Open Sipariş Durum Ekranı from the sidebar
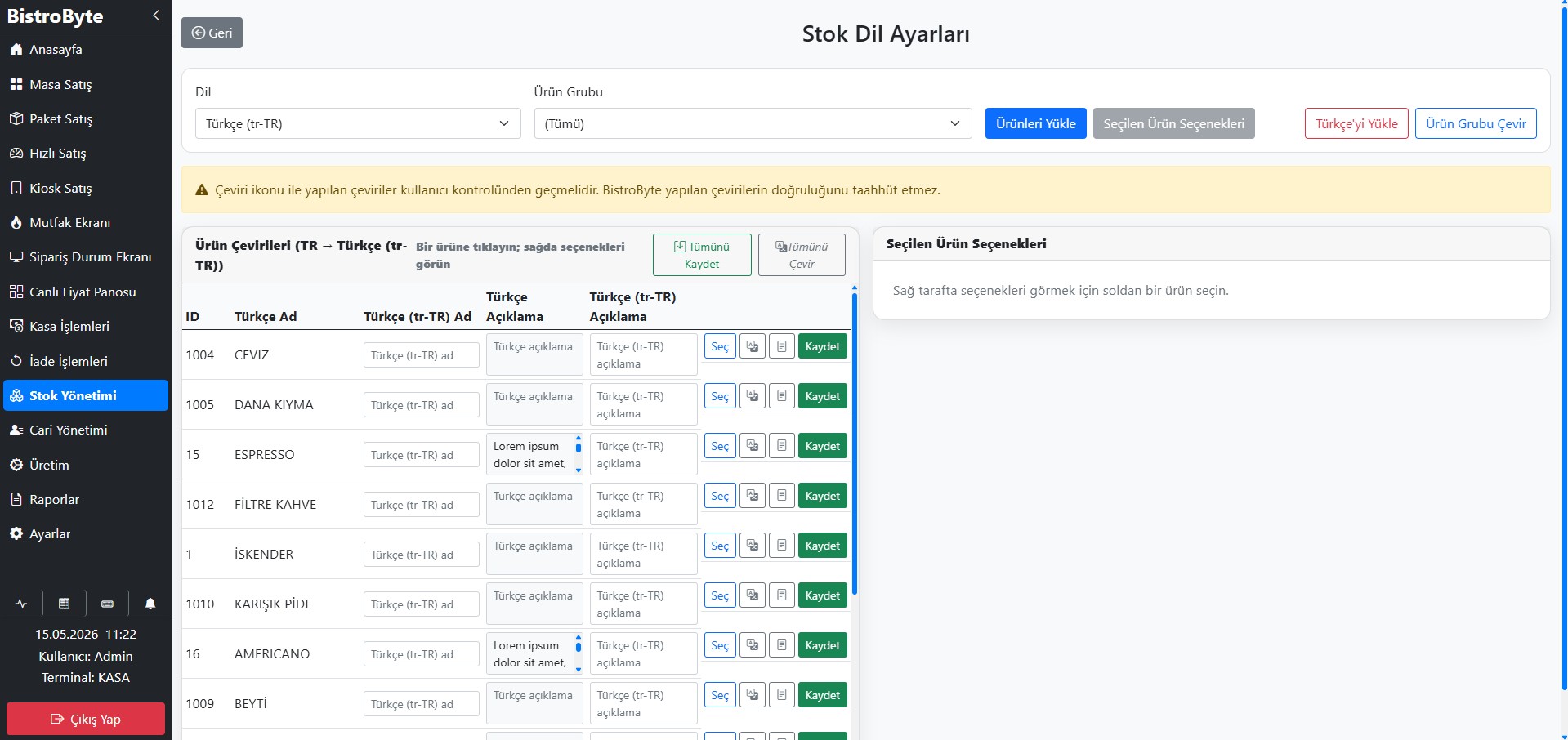The image size is (1568, 740). click(x=86, y=257)
